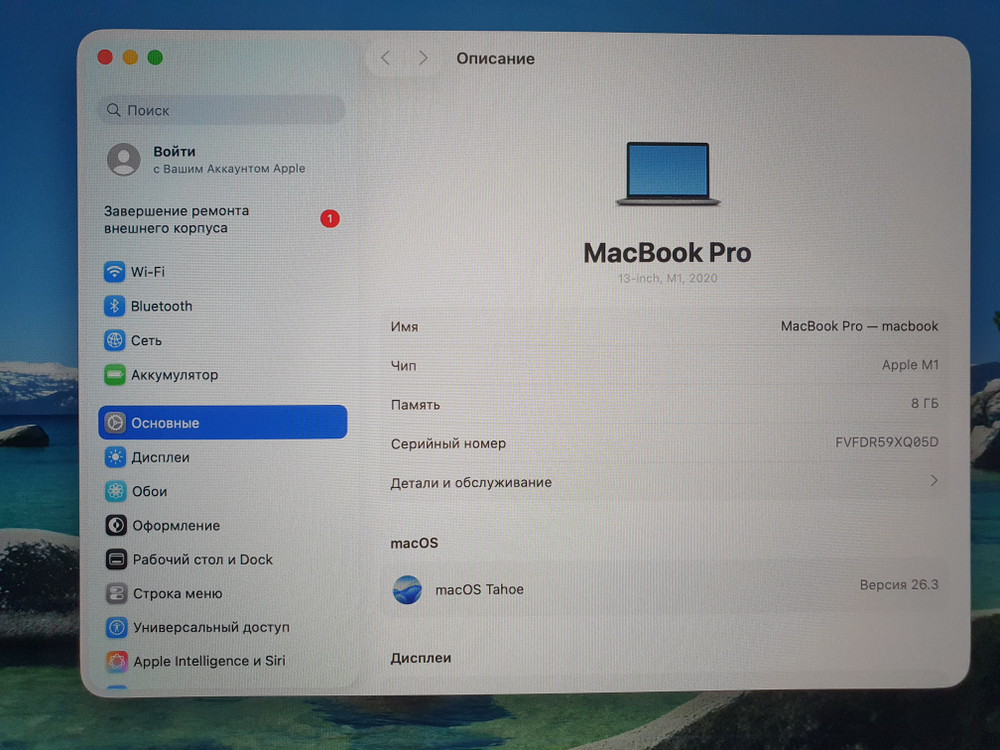Click the Чип row label
Screen dimensions: 1000x750
pos(403,366)
